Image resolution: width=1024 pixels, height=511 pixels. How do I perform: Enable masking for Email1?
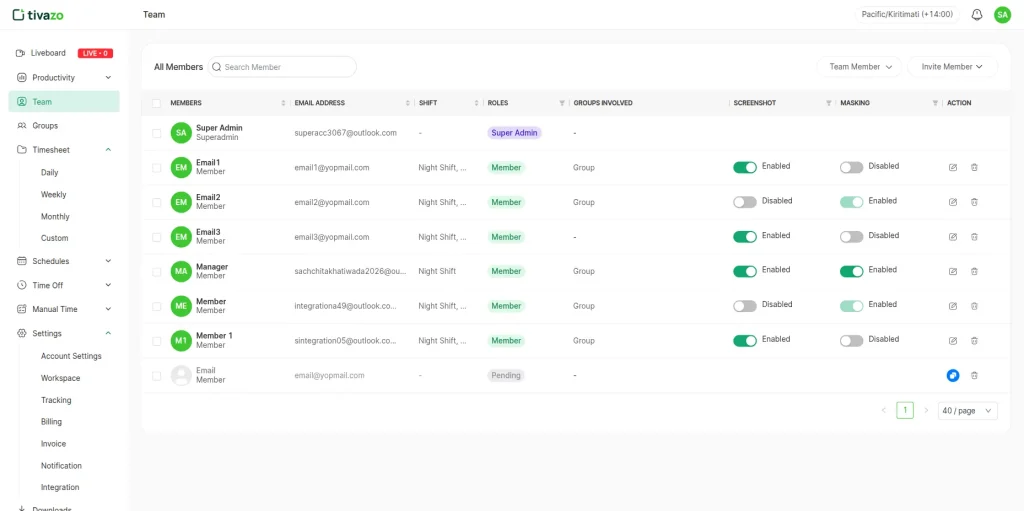pos(852,167)
